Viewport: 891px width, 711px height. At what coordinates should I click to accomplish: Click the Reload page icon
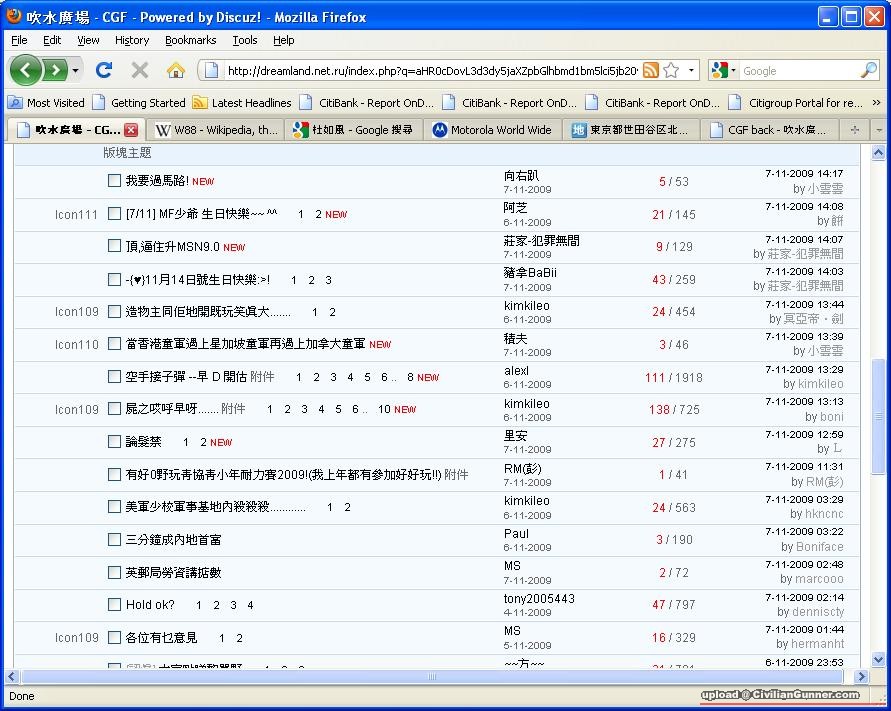[x=103, y=70]
